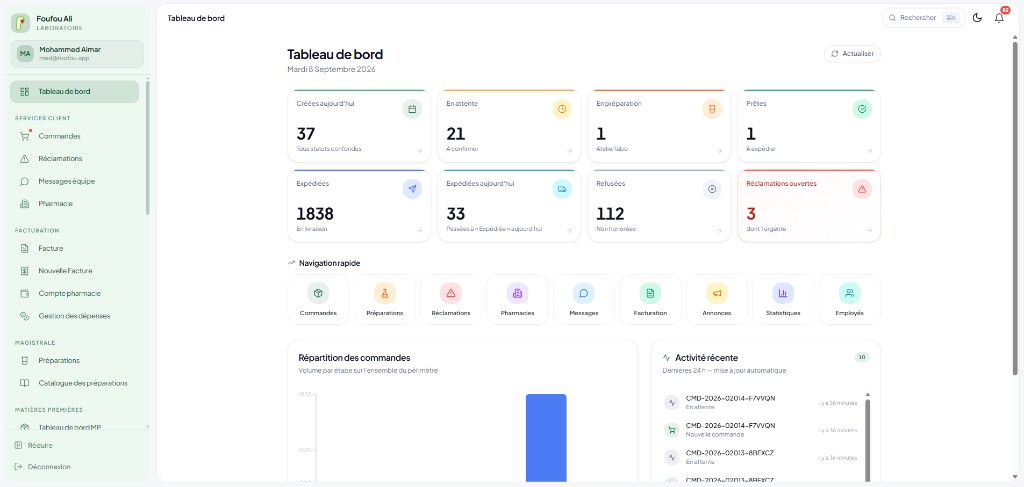This screenshot has width=1024, height=487.
Task: Click the Expédiées paper plane icon
Action: click(x=412, y=189)
